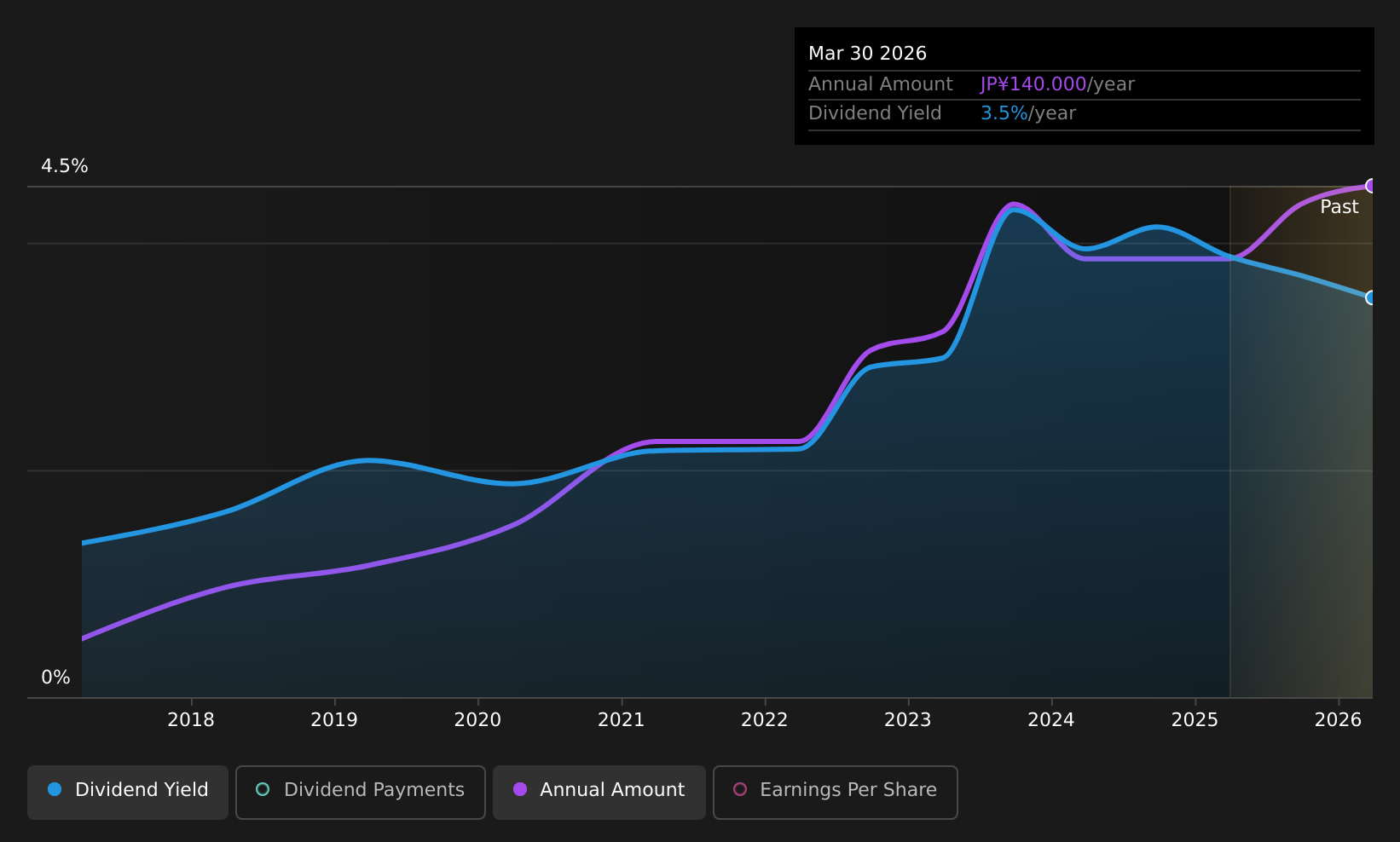Click the 0% y-axis label

click(56, 678)
